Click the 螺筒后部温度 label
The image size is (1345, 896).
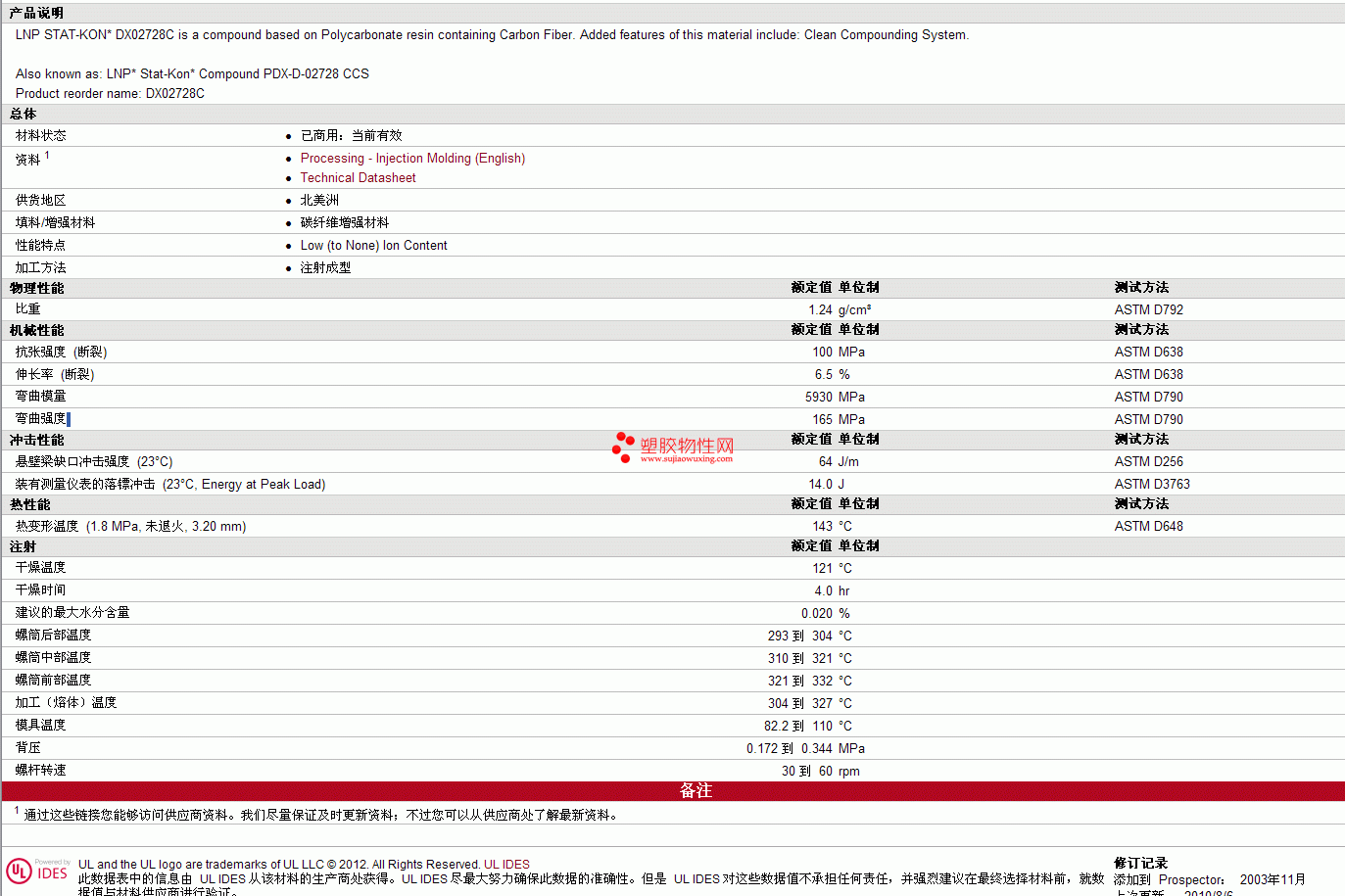click(54, 636)
